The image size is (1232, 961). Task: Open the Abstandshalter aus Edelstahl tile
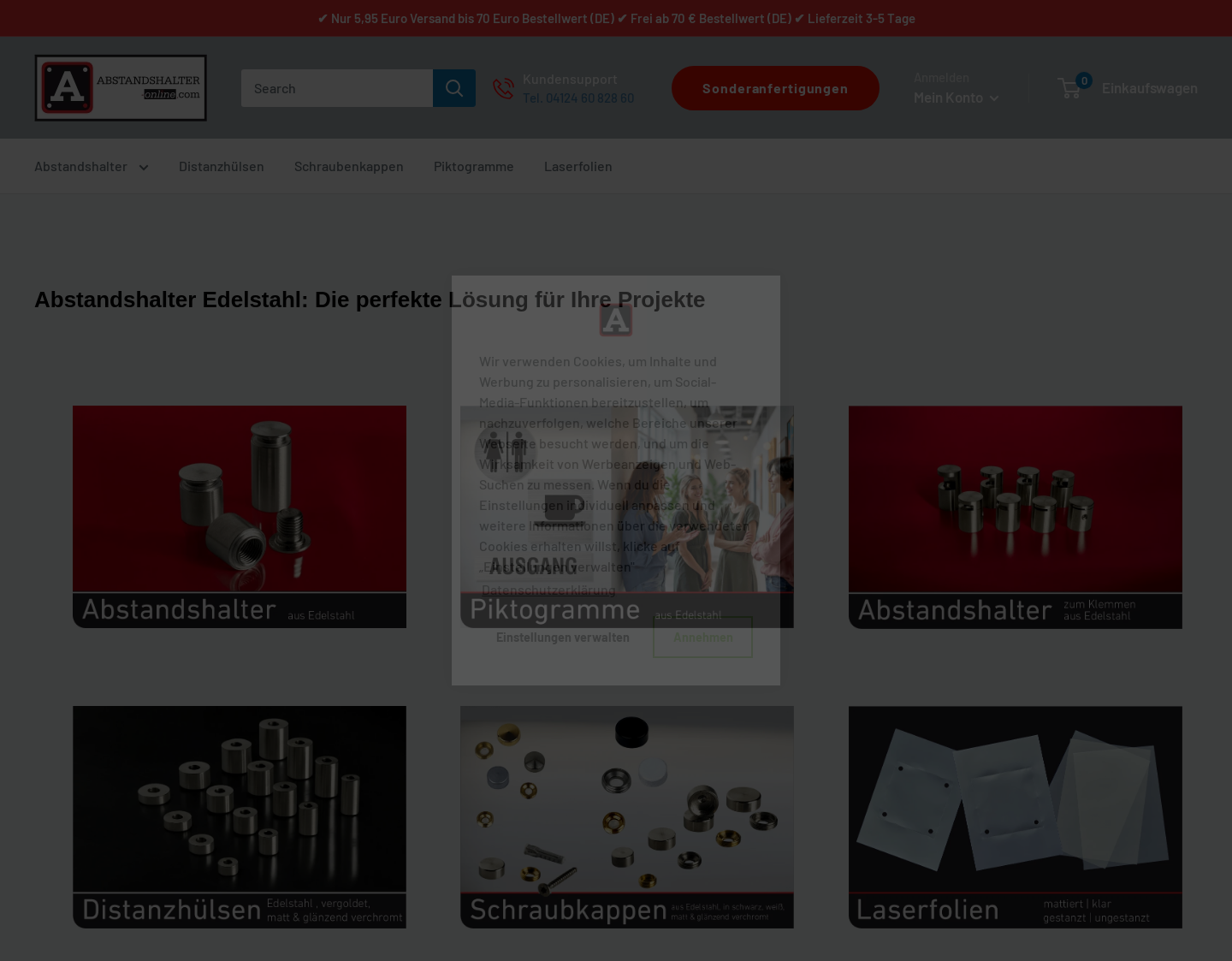click(240, 517)
